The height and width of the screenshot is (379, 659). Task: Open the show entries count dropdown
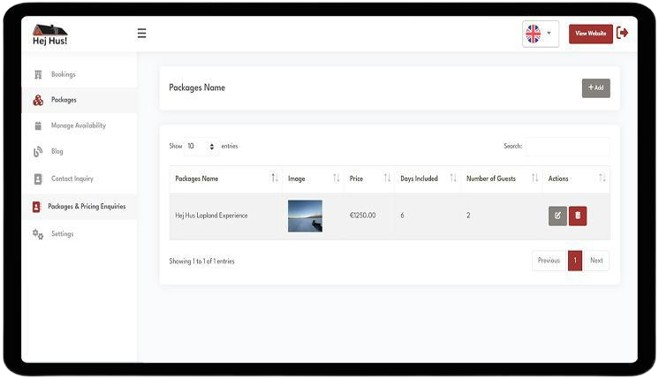201,146
